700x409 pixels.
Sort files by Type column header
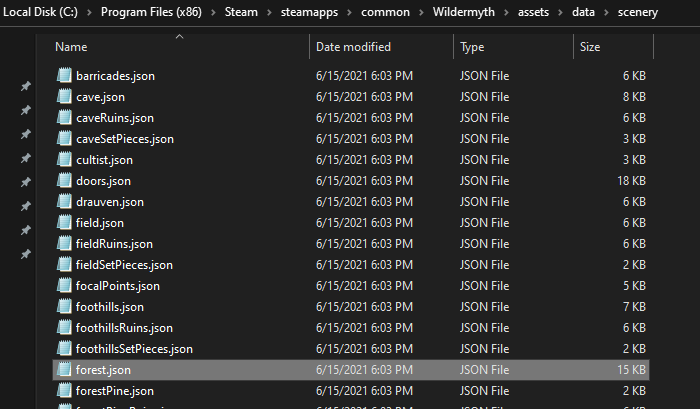point(472,47)
